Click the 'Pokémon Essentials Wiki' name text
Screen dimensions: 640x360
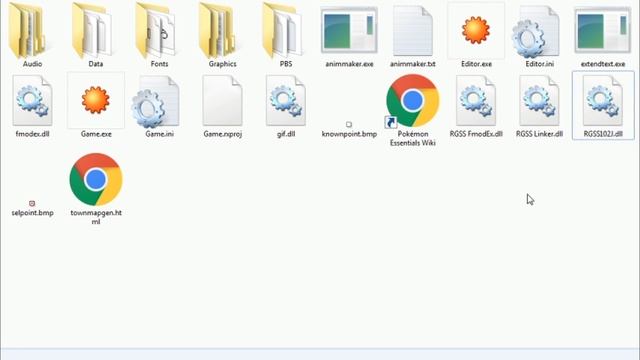(413, 138)
